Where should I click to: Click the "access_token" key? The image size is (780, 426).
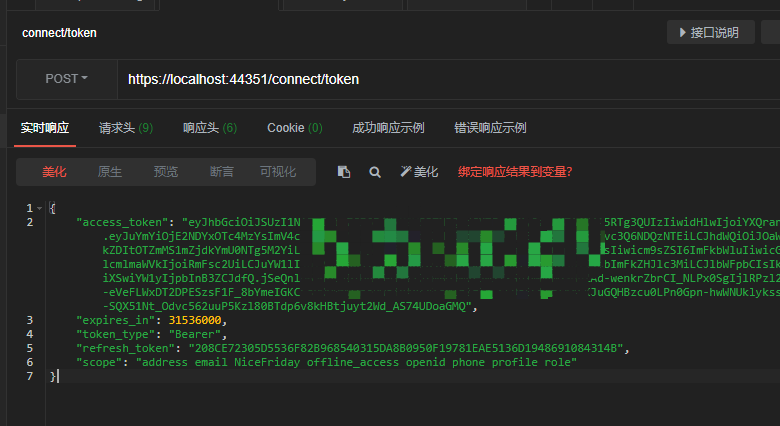(x=122, y=222)
